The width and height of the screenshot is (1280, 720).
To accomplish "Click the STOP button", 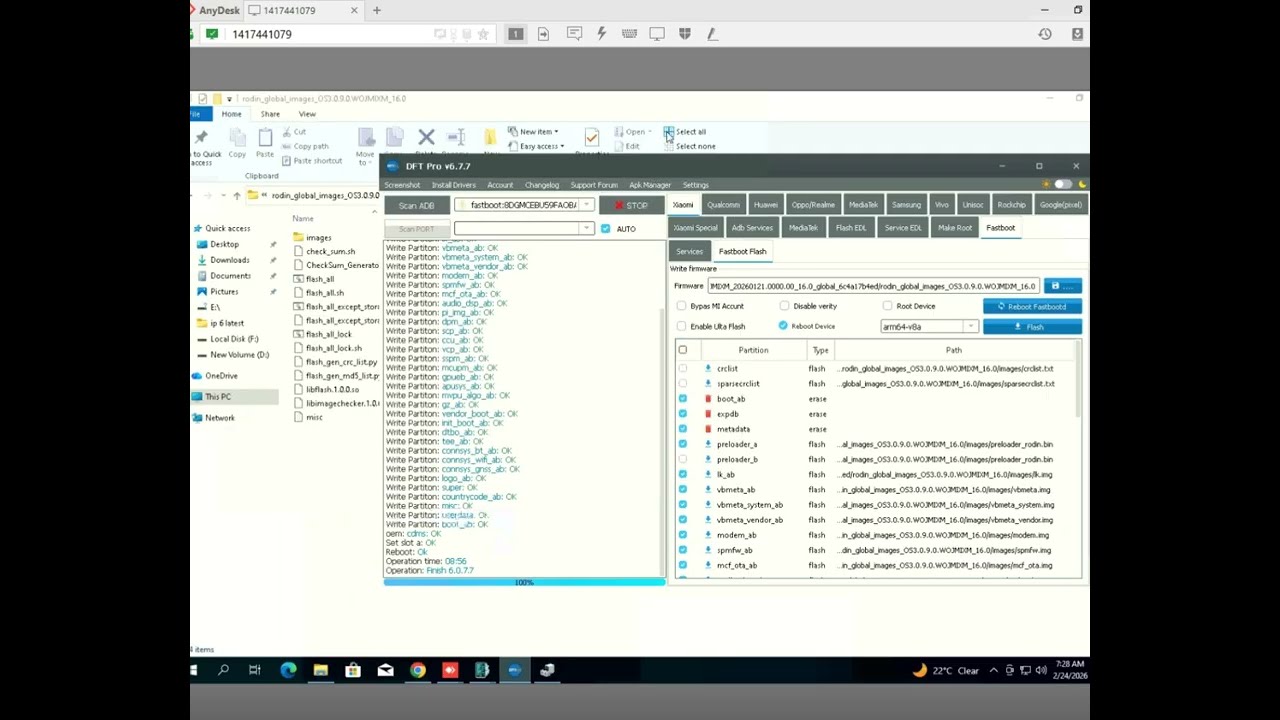I will pyautogui.click(x=631, y=205).
